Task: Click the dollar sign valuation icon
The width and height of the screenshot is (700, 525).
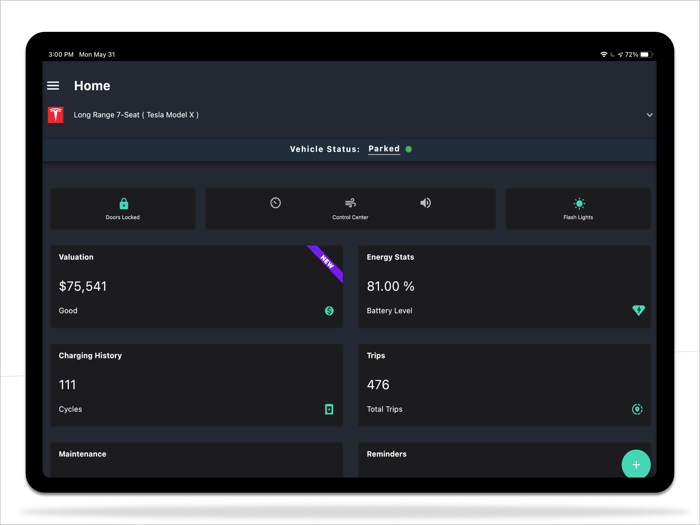Action: pos(329,311)
